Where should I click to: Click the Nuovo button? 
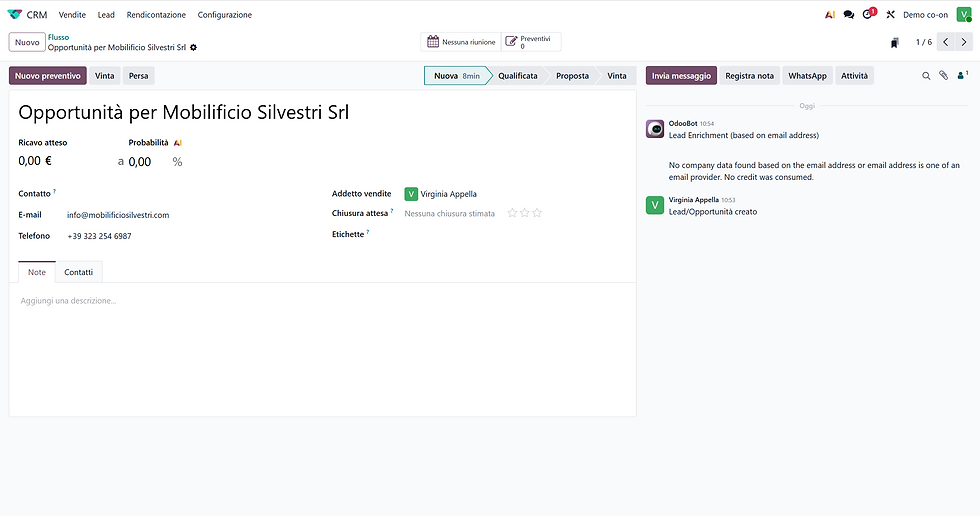(27, 42)
